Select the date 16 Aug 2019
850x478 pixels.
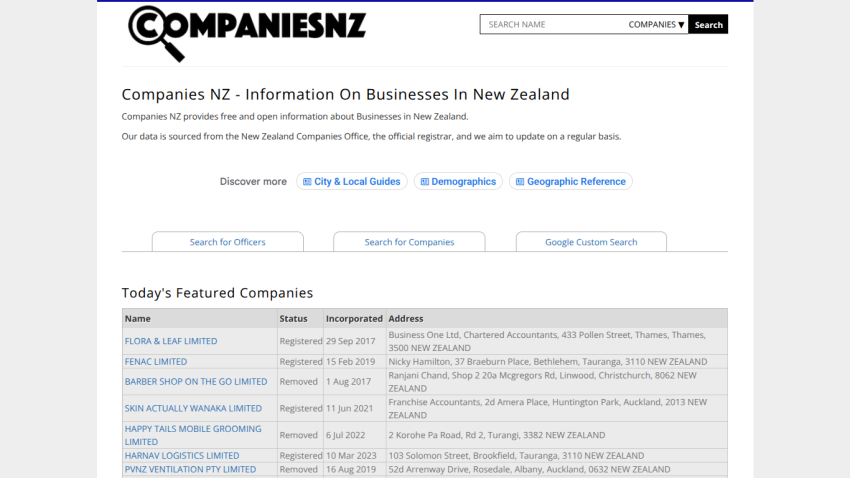tap(351, 469)
